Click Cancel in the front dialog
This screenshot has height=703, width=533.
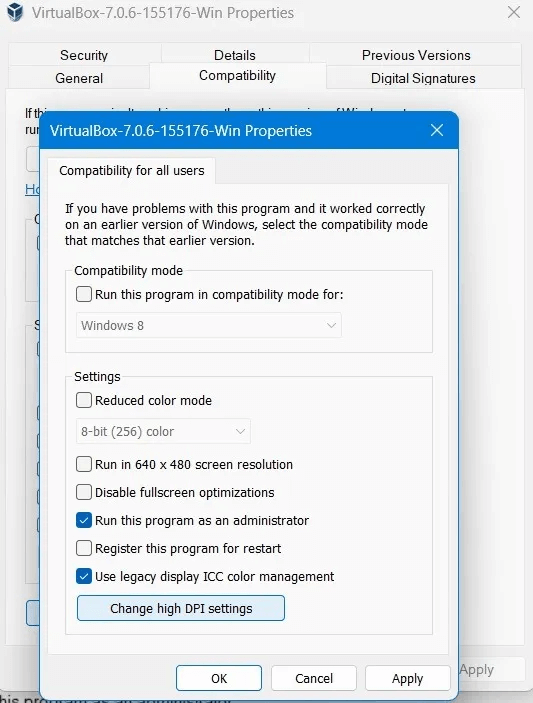pos(314,678)
